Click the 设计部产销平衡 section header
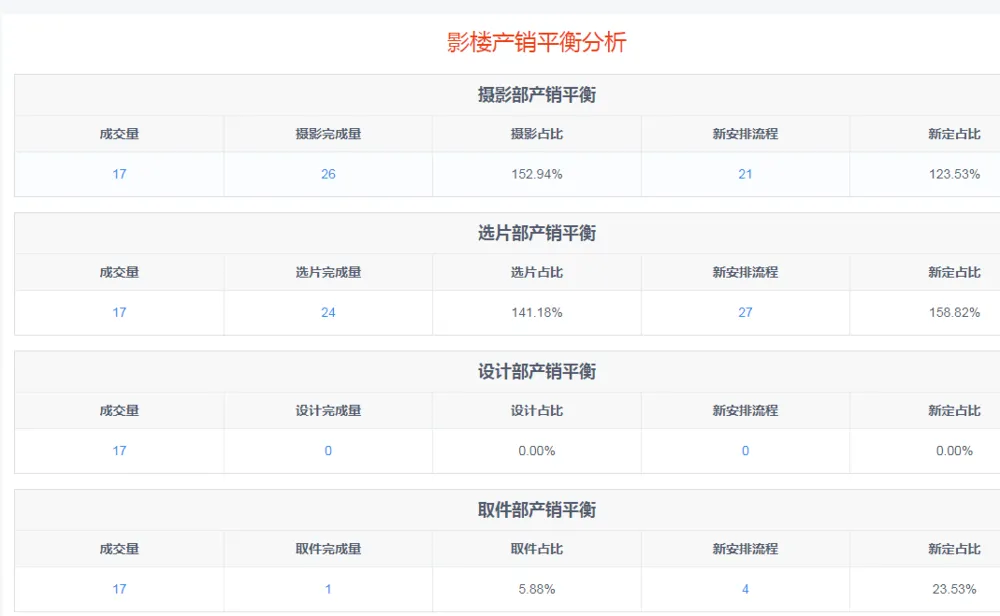Viewport: 1000px width, 616px height. (537, 372)
